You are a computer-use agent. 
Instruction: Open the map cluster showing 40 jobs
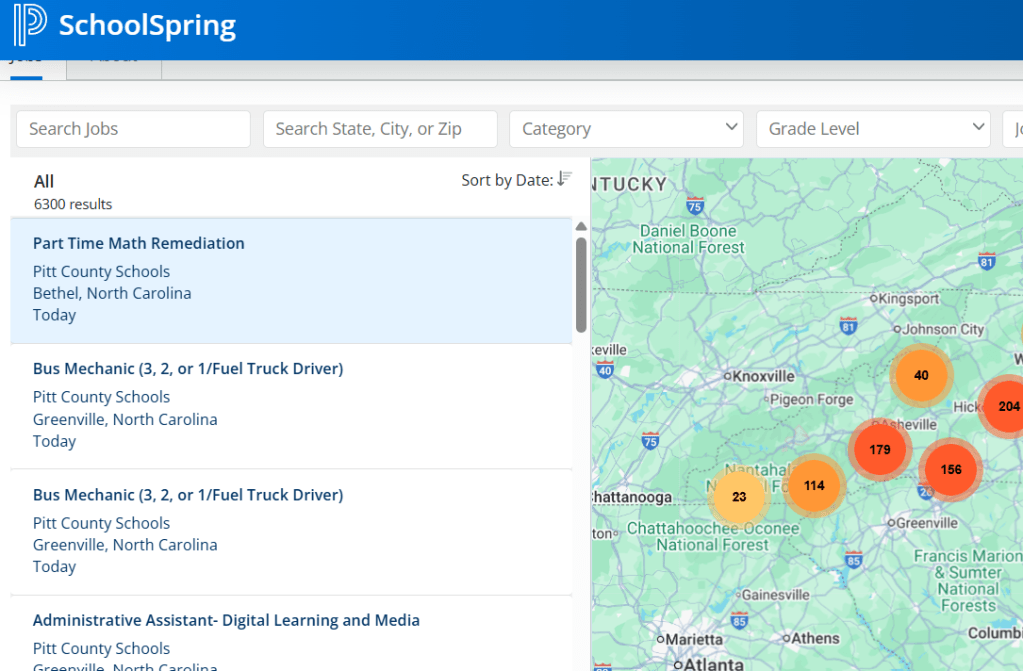click(x=921, y=375)
